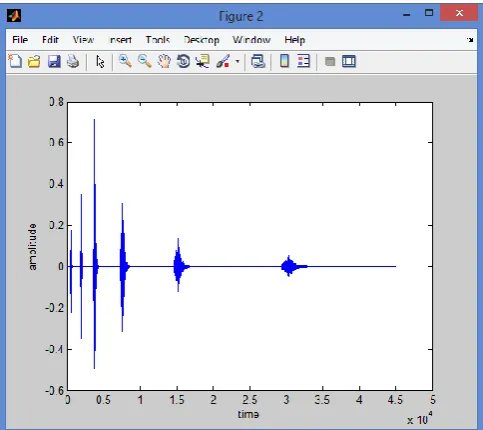The image size is (483, 430).
Task: Click the Link Plot icon
Action: point(258,61)
